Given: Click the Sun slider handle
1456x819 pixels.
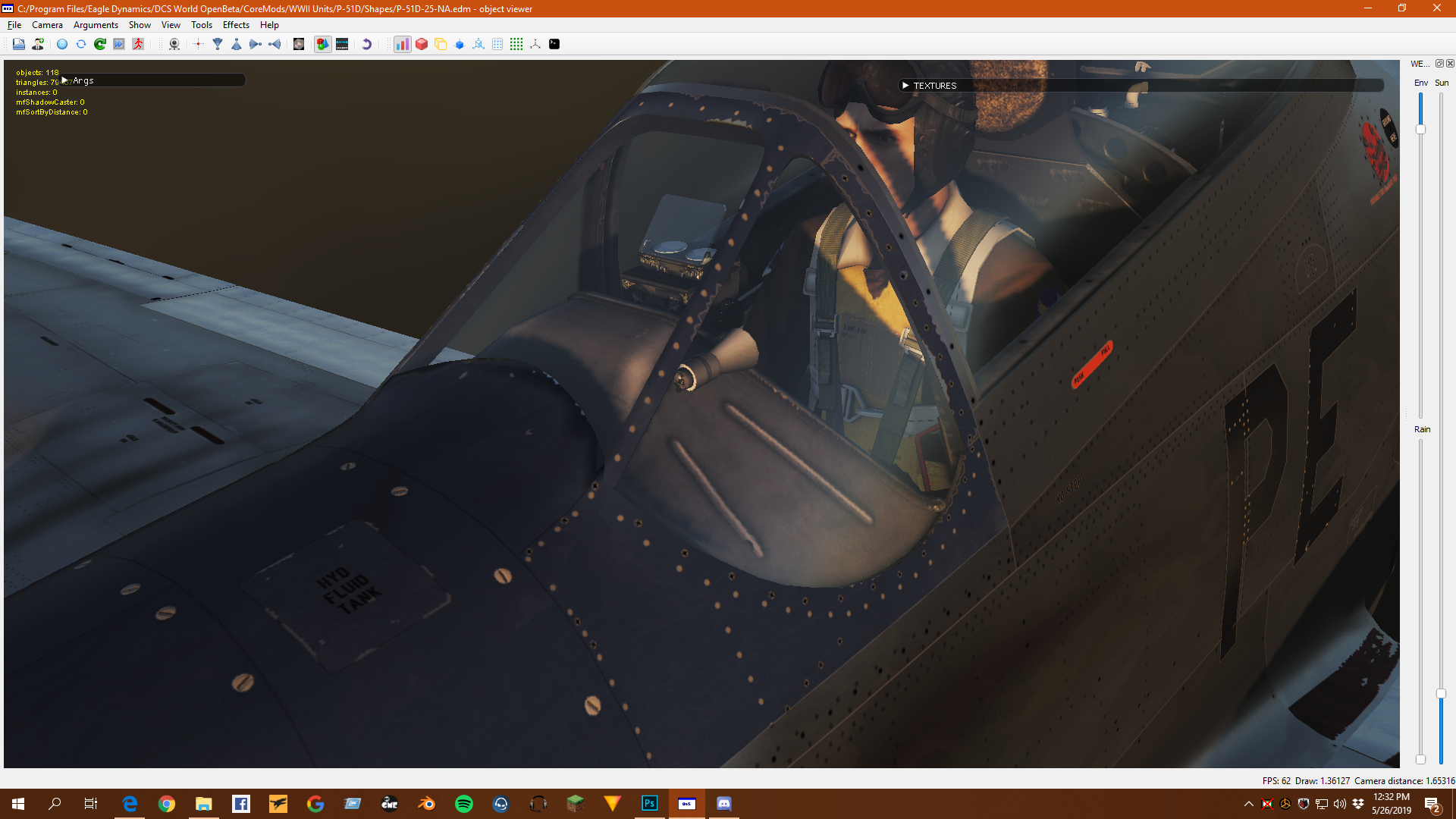Looking at the screenshot, I should click(1441, 694).
